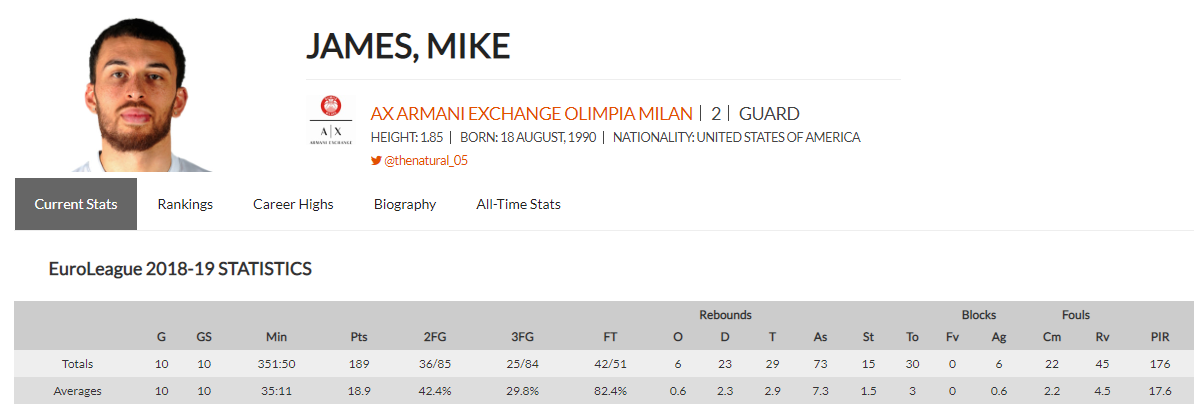Click the PIR column header
The image size is (1203, 418).
(1160, 338)
